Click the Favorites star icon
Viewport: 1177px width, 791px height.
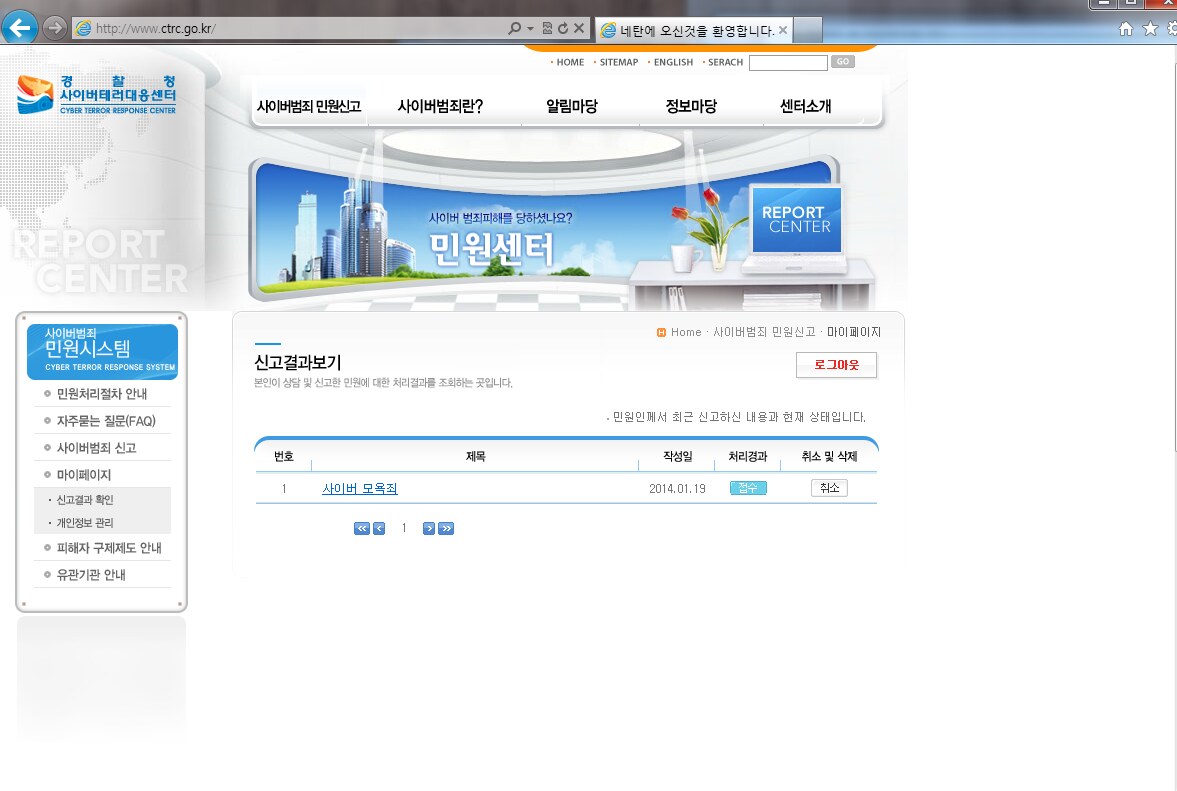(x=1150, y=29)
